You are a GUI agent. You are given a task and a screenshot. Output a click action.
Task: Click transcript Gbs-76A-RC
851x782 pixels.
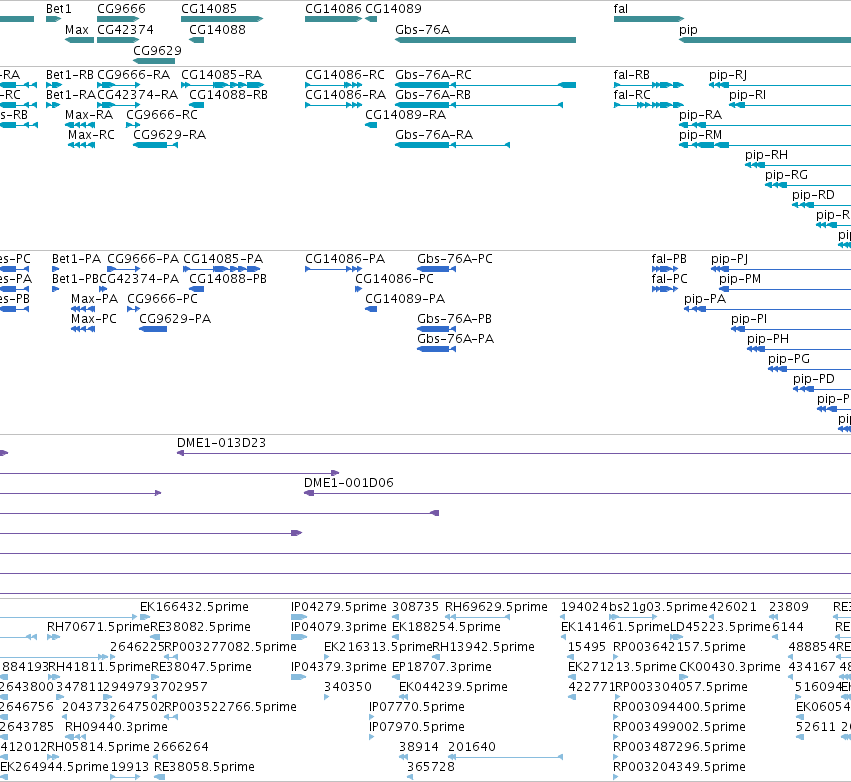pyautogui.click(x=433, y=75)
